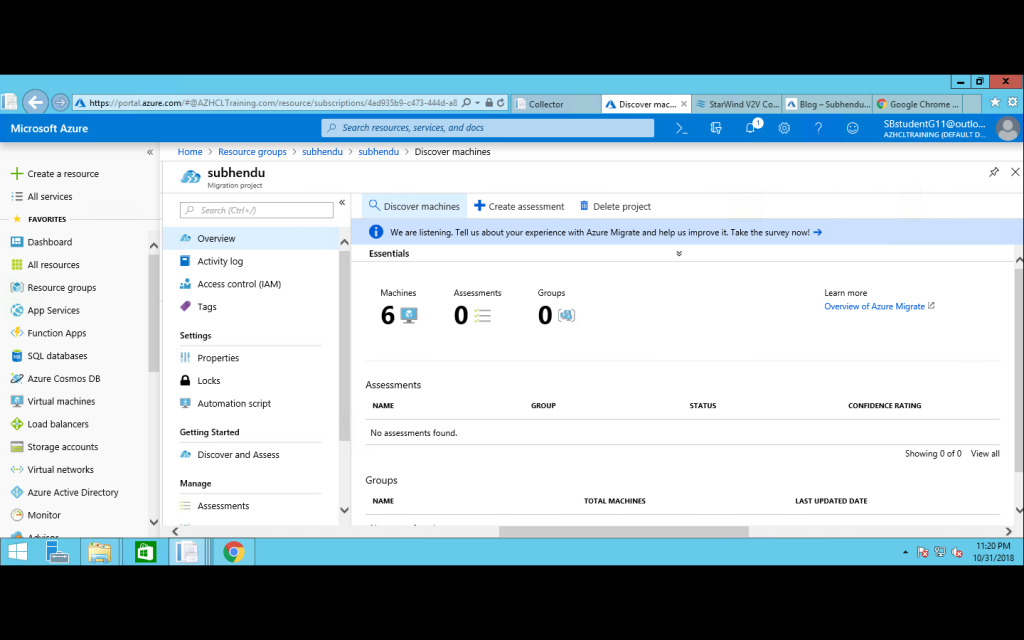Click View all assessments link
This screenshot has width=1024, height=640.
click(985, 453)
